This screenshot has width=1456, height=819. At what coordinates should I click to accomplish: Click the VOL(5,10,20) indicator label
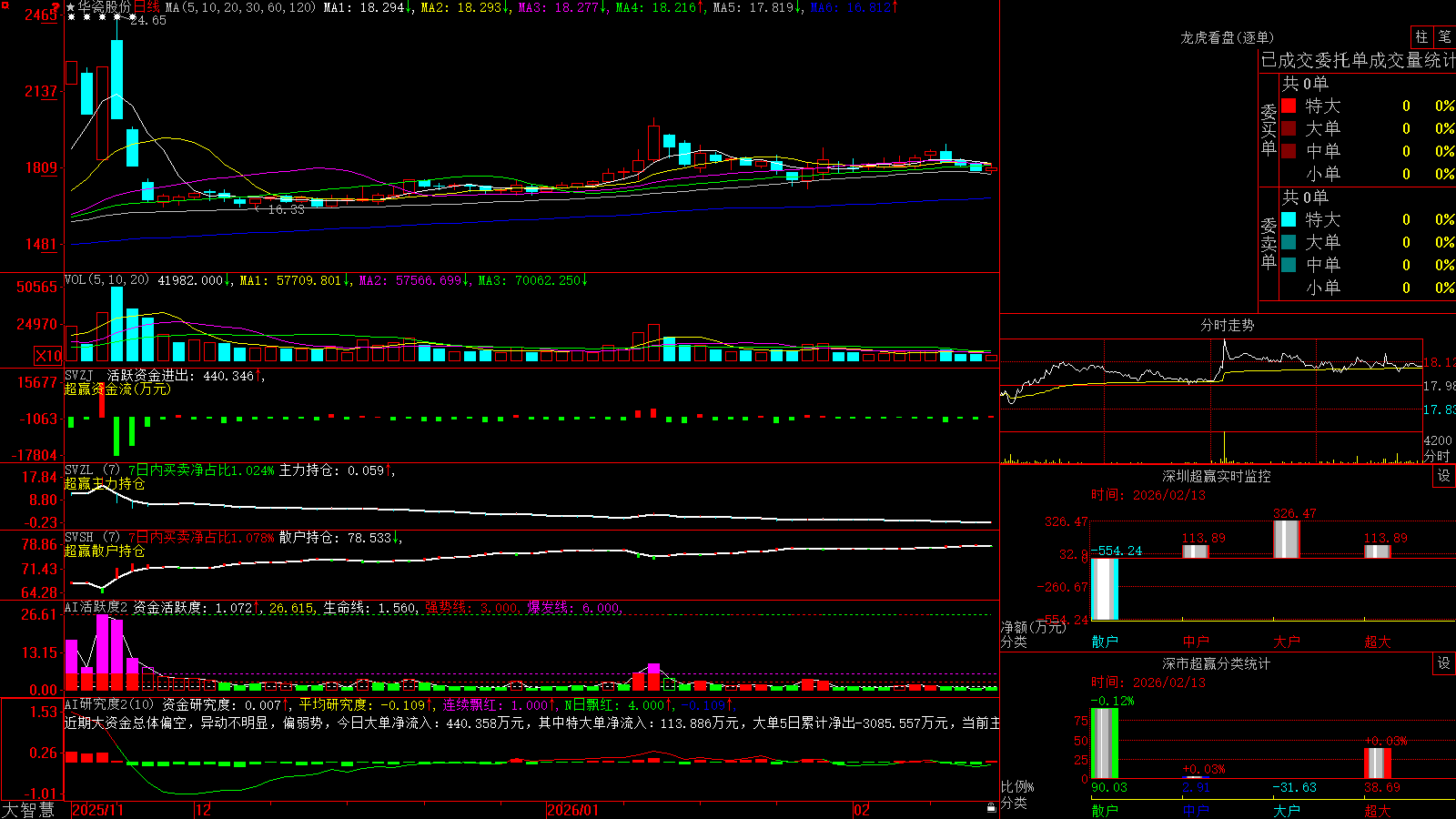(x=106, y=280)
